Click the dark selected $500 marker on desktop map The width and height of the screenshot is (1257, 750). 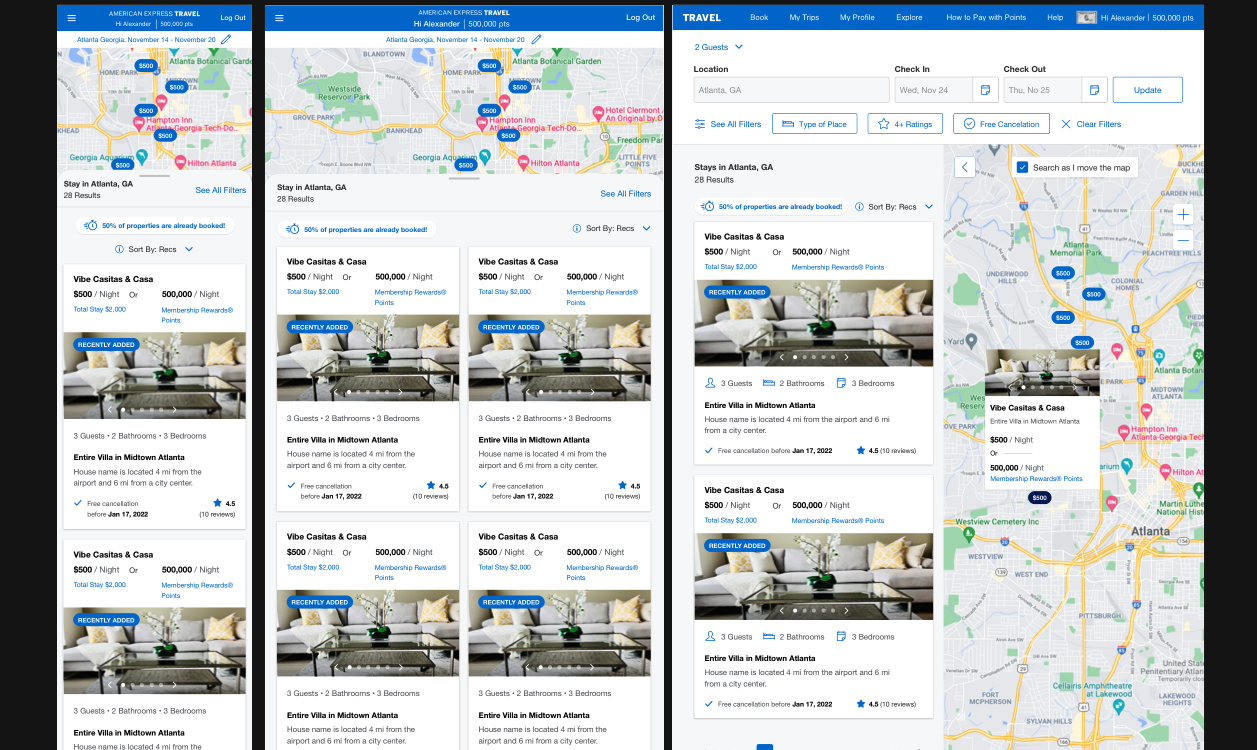(1040, 497)
